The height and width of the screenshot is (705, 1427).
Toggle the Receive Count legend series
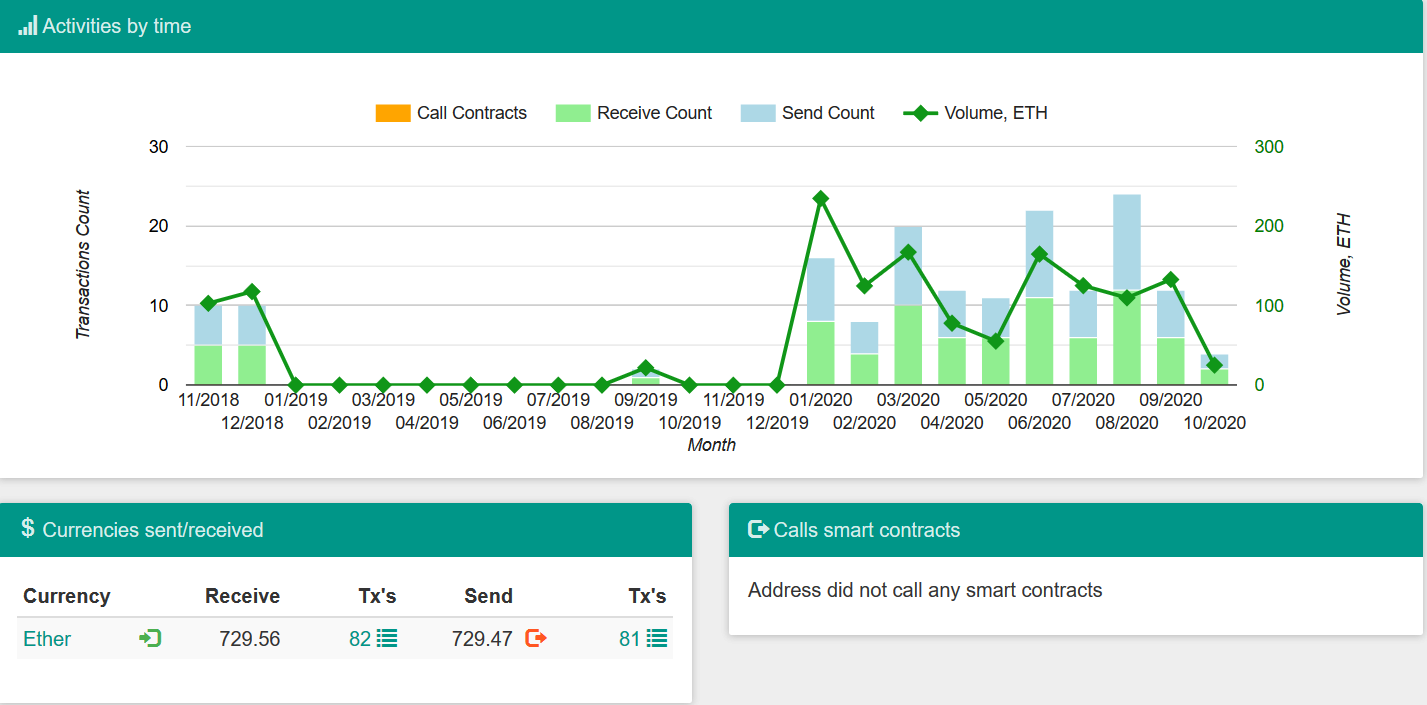tap(654, 113)
